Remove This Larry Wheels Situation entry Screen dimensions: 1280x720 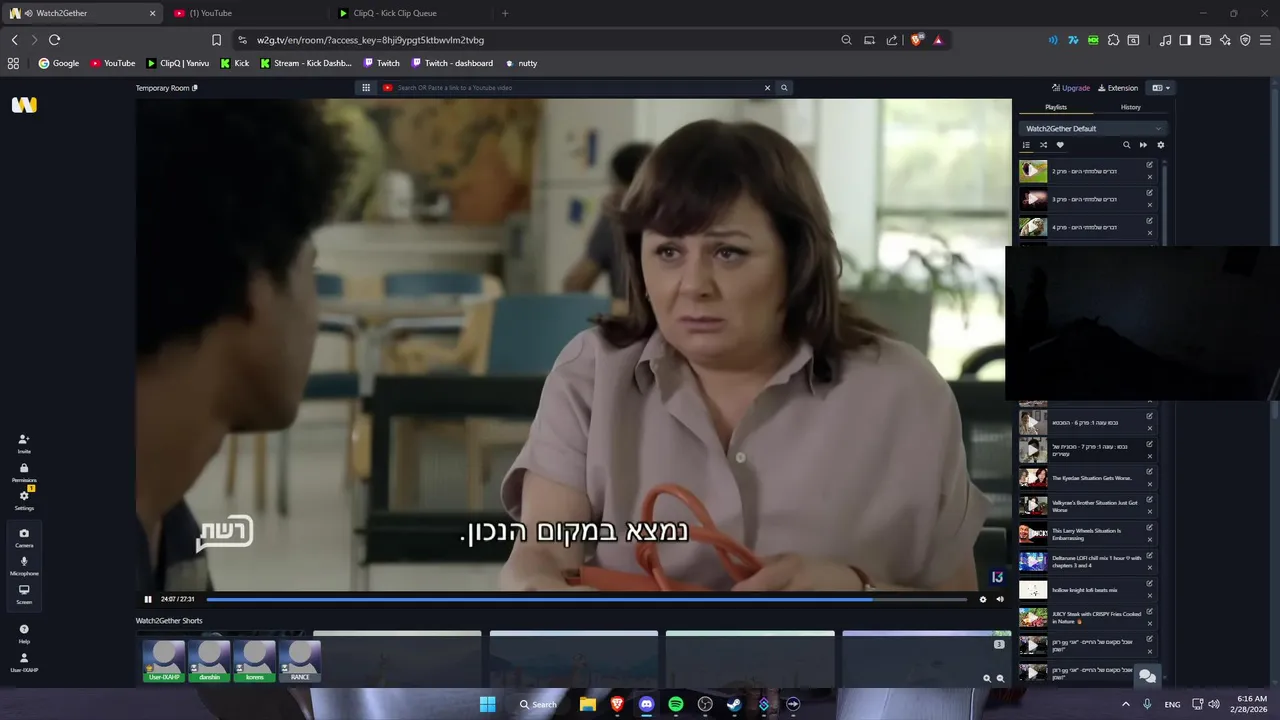(1150, 540)
